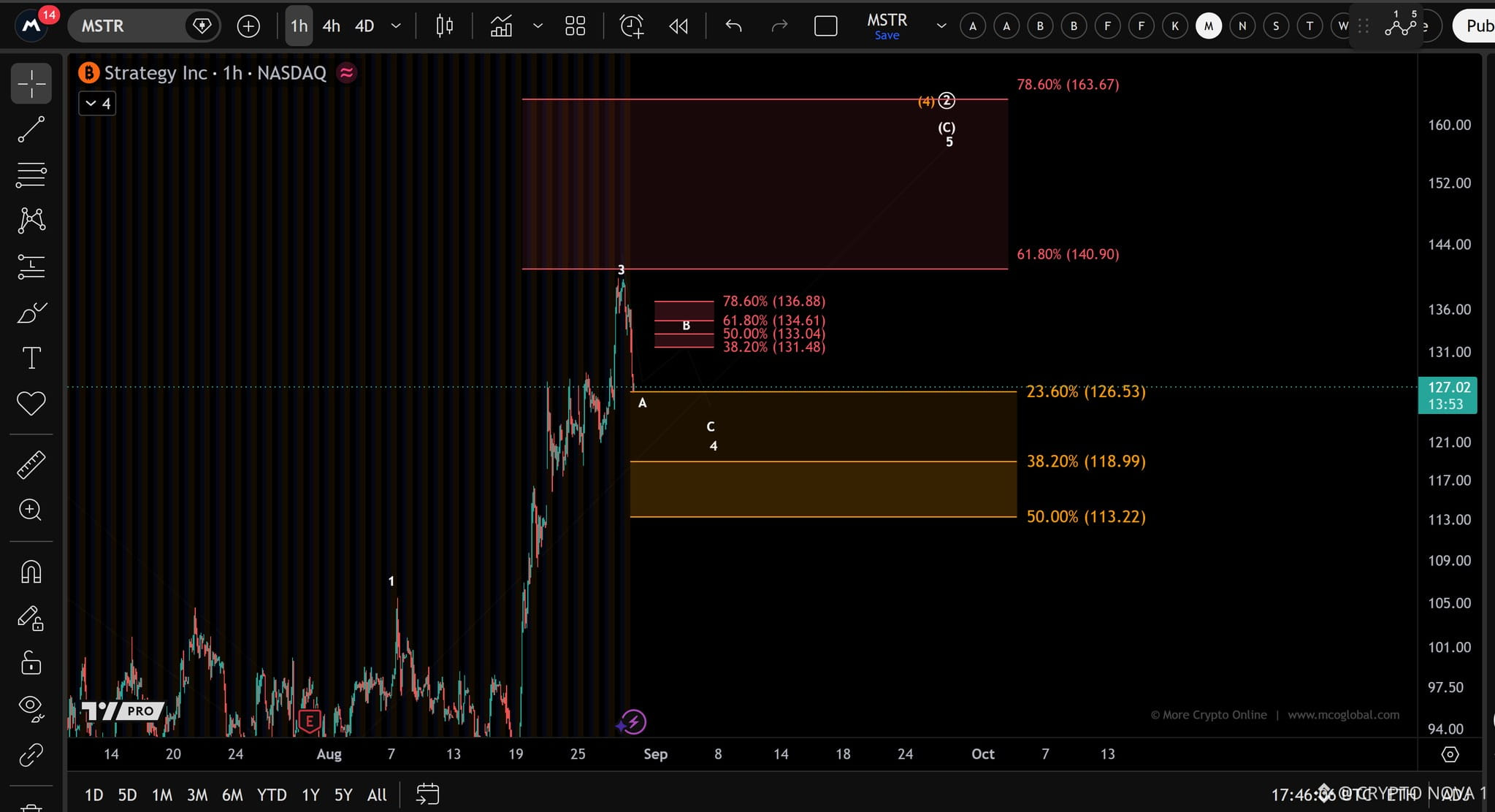This screenshot has height=812, width=1495.
Task: Select the trend line drawing tool
Action: click(x=31, y=129)
